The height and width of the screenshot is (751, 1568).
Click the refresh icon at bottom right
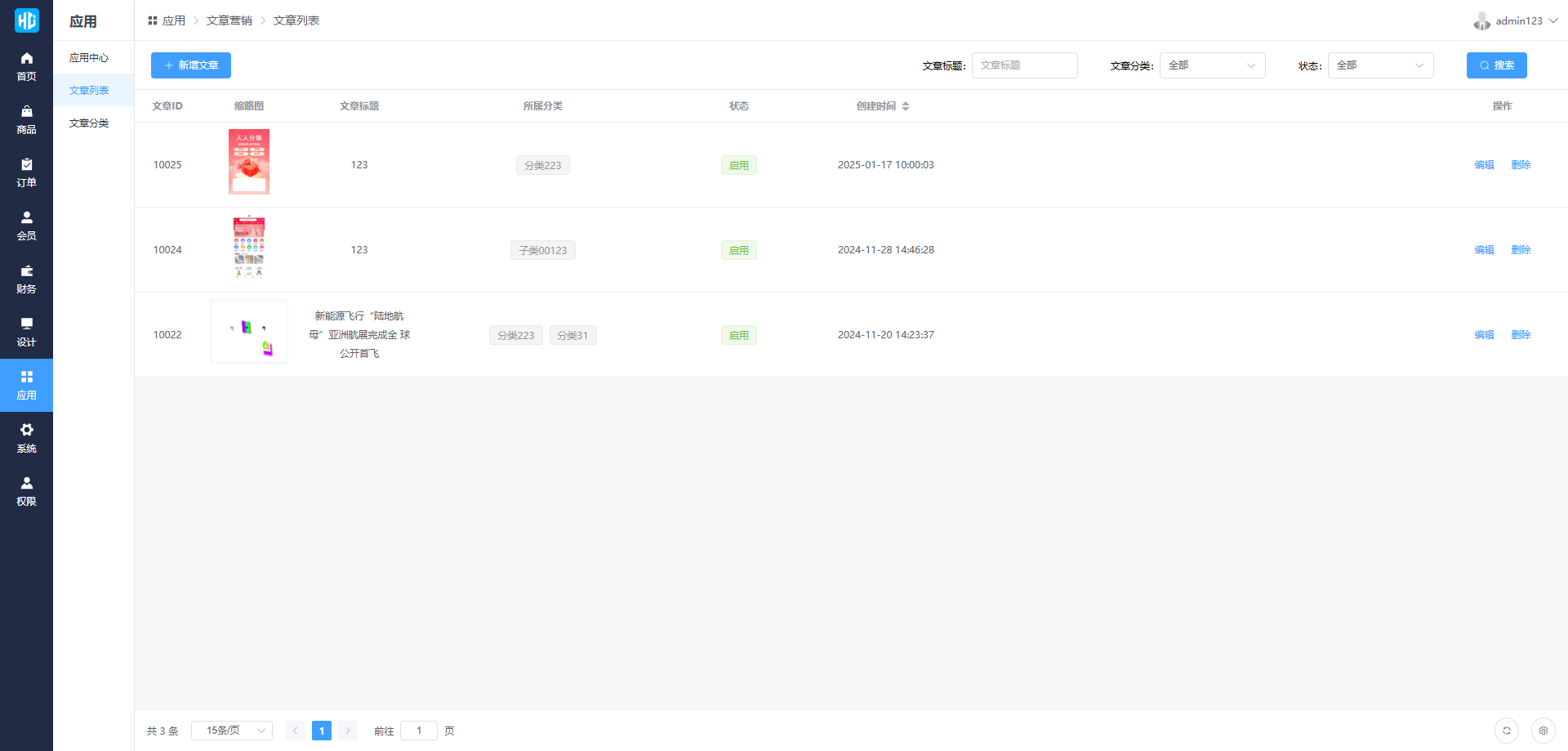[x=1506, y=731]
